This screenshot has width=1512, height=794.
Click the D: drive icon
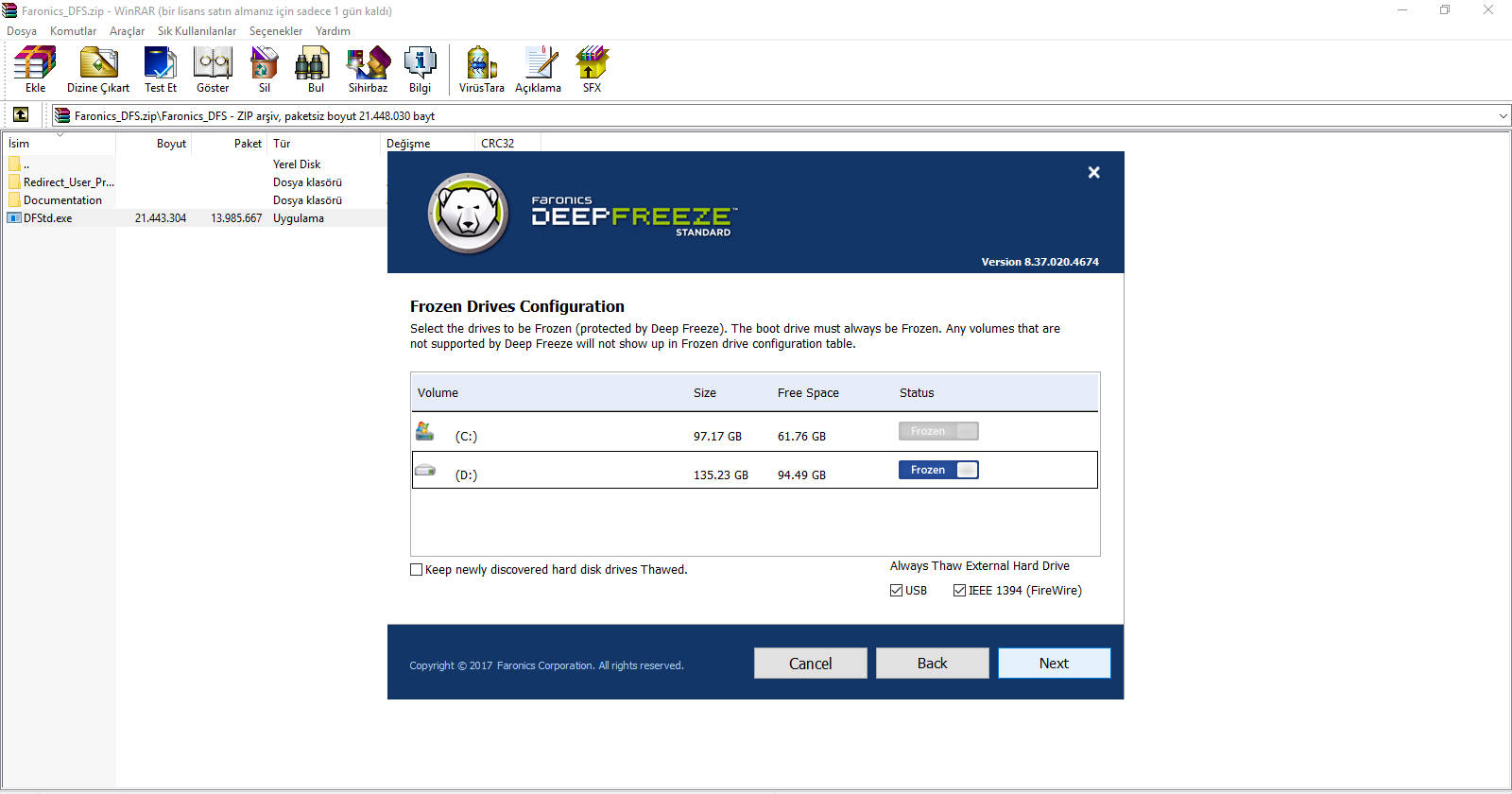tap(425, 470)
